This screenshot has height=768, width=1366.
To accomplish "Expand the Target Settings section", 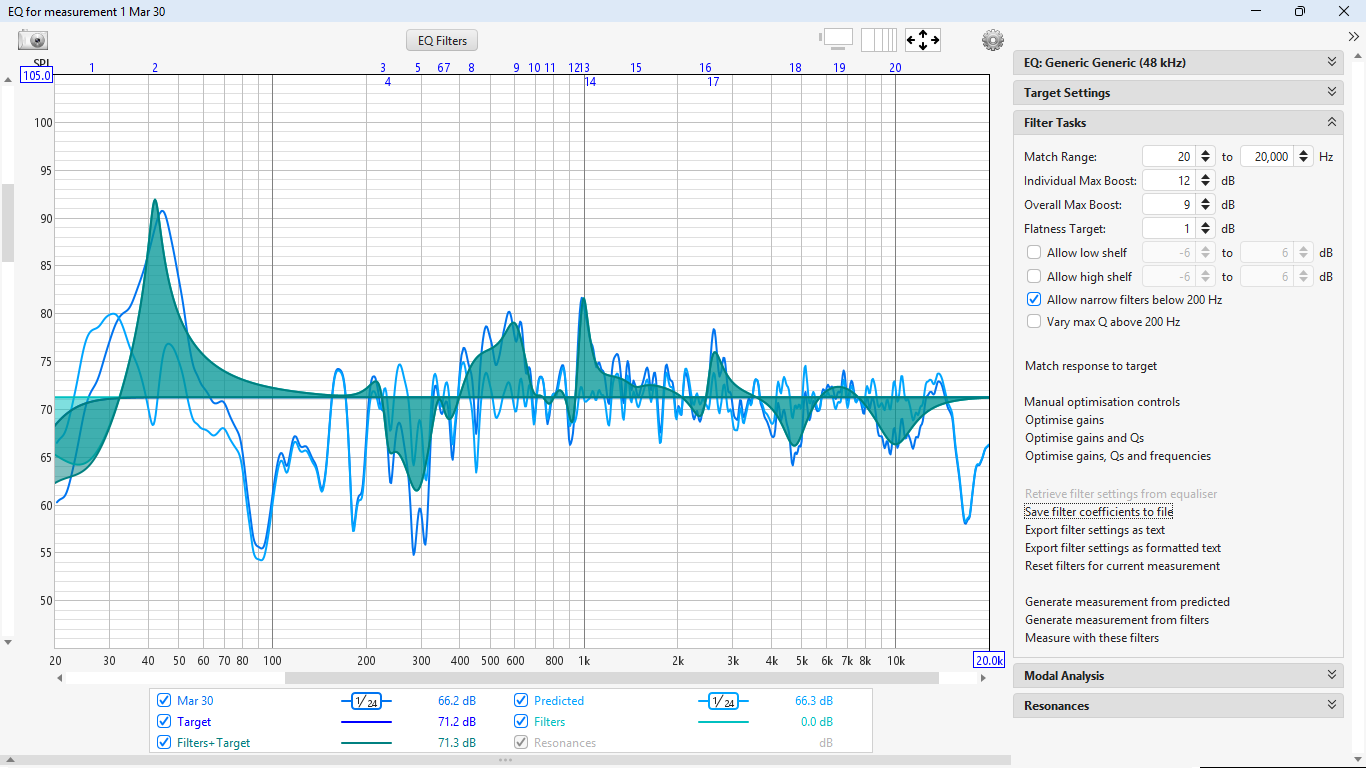I will click(1178, 92).
